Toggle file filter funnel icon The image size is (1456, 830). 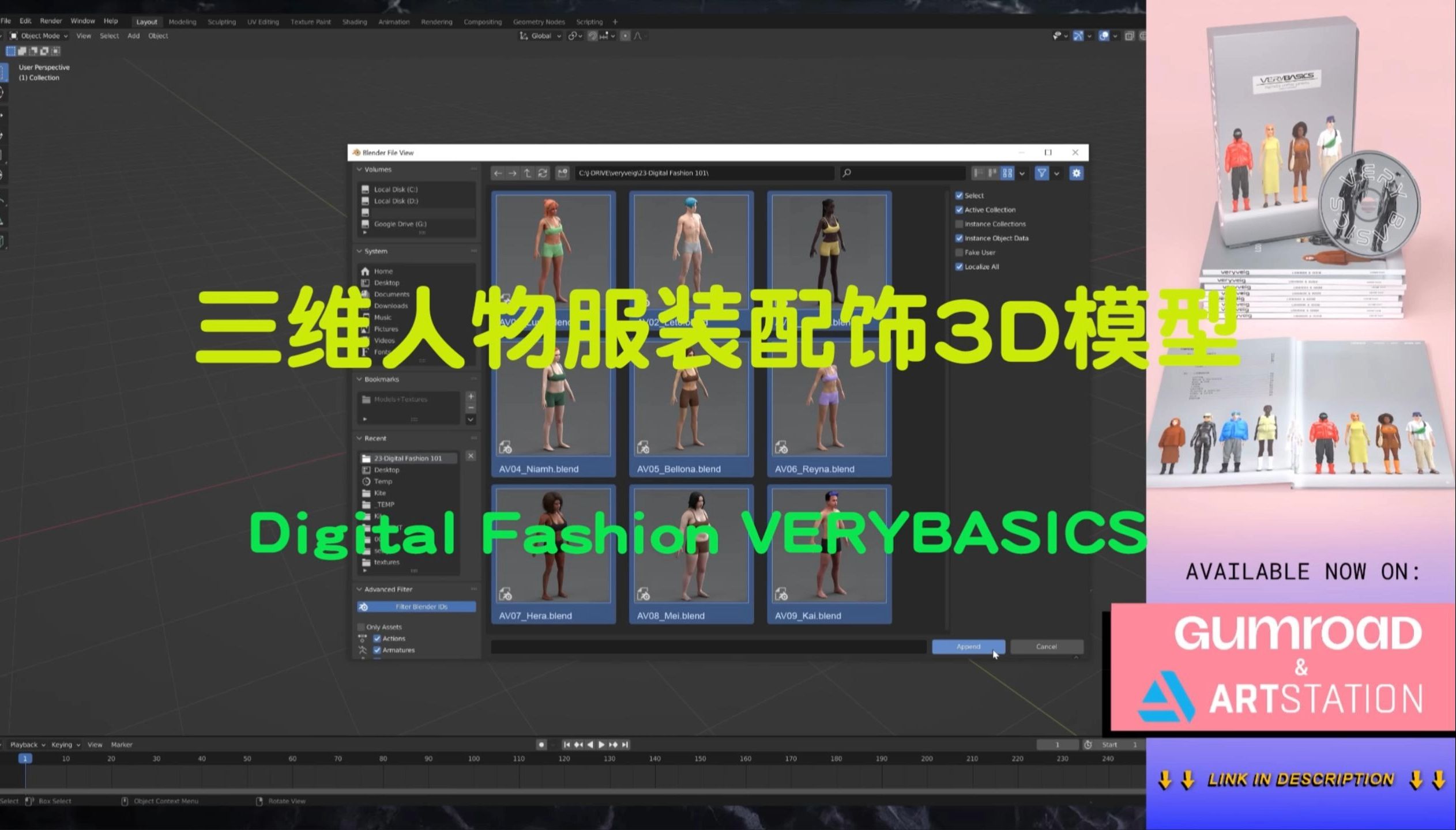pos(1042,173)
